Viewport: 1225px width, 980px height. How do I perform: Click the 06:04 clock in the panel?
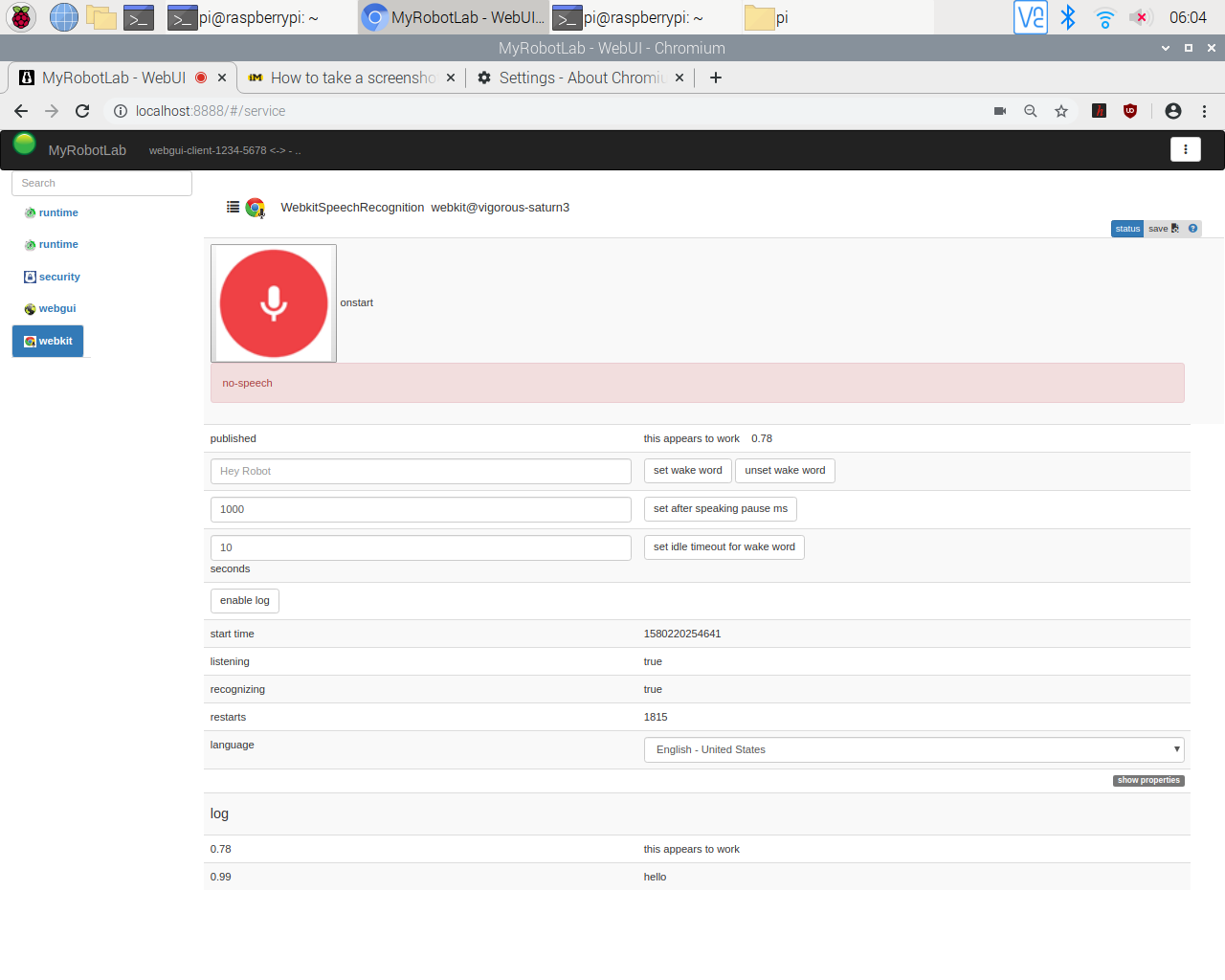click(x=1188, y=17)
